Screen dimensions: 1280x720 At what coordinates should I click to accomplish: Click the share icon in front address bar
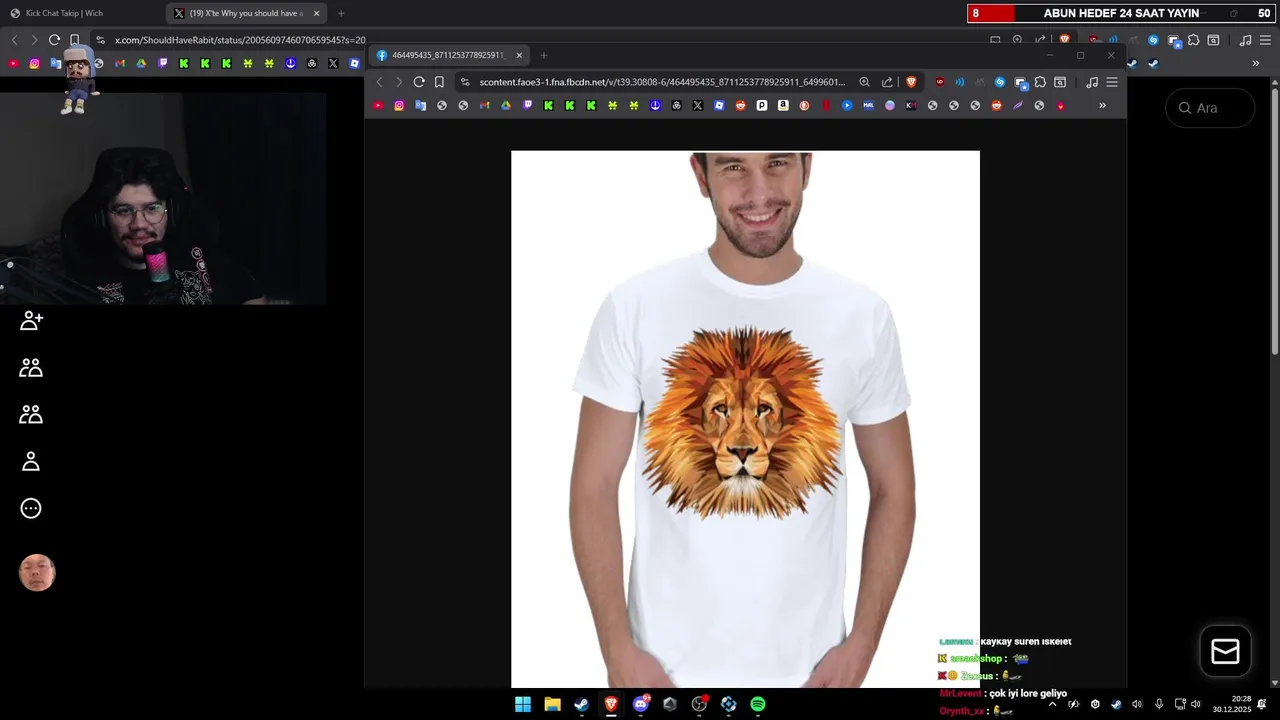click(887, 82)
